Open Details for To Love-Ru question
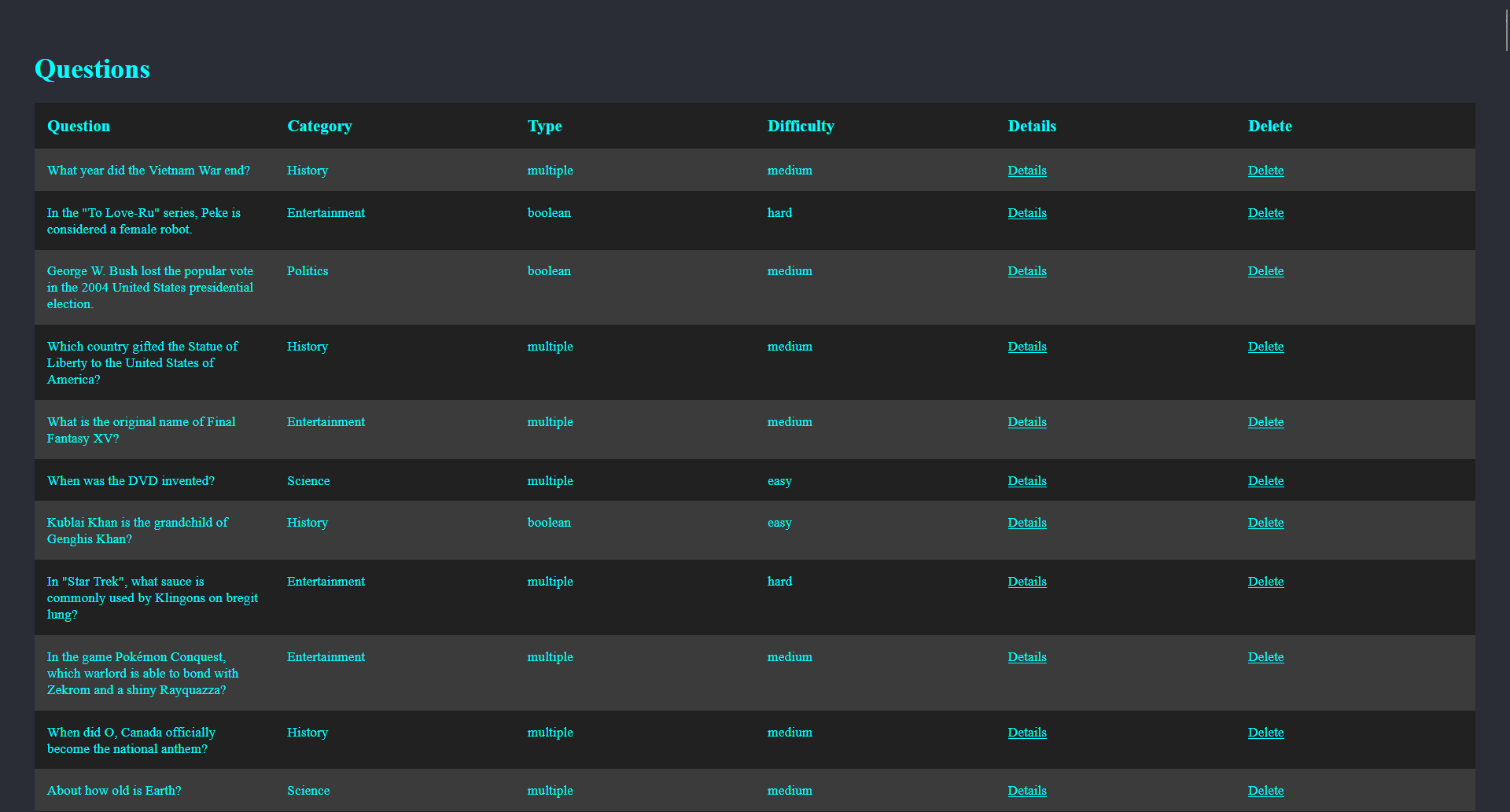This screenshot has height=812, width=1510. point(1026,213)
